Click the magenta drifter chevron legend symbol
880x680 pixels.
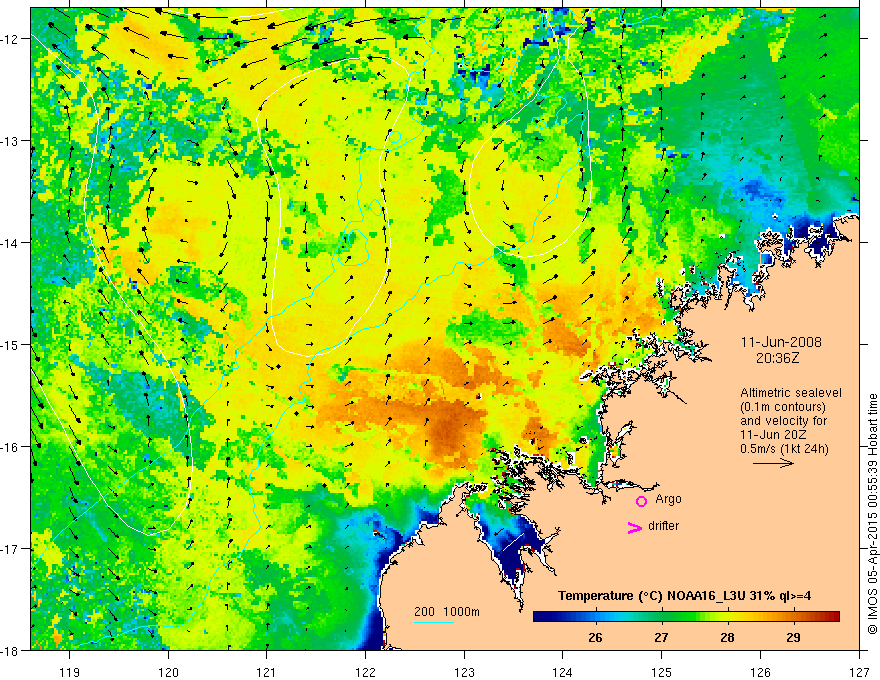point(633,528)
